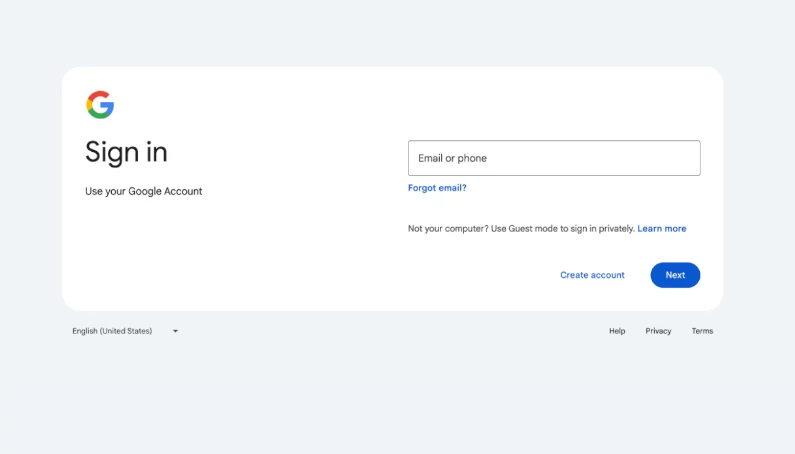Proceed to the next step with Next
The width and height of the screenshot is (795, 454).
[x=675, y=275]
